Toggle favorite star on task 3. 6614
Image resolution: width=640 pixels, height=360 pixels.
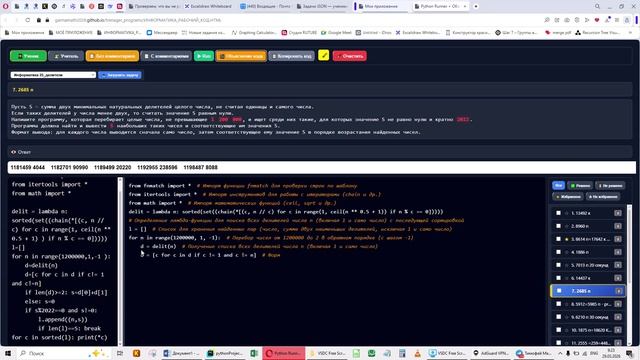tap(567, 239)
